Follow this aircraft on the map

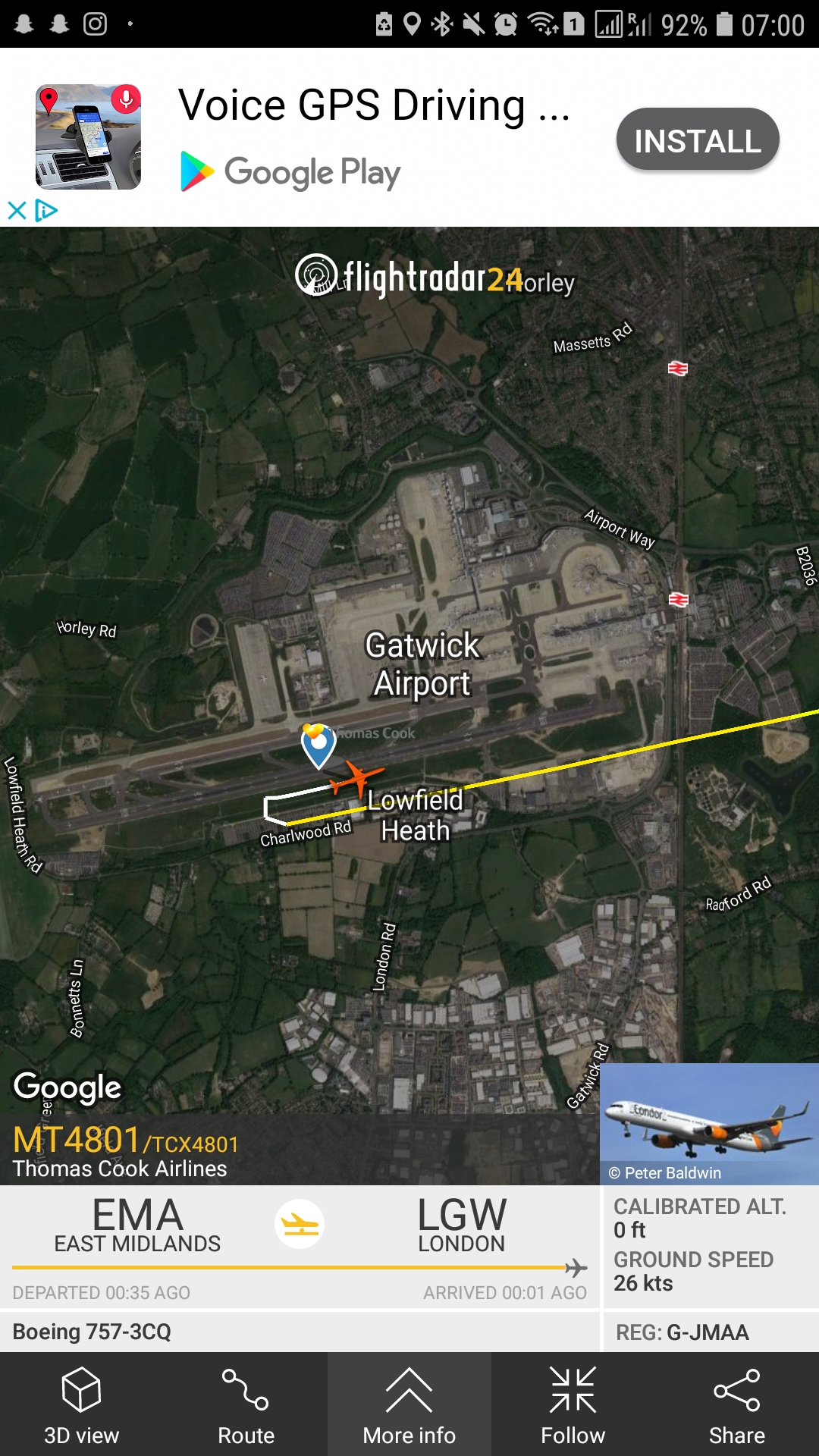click(573, 1404)
